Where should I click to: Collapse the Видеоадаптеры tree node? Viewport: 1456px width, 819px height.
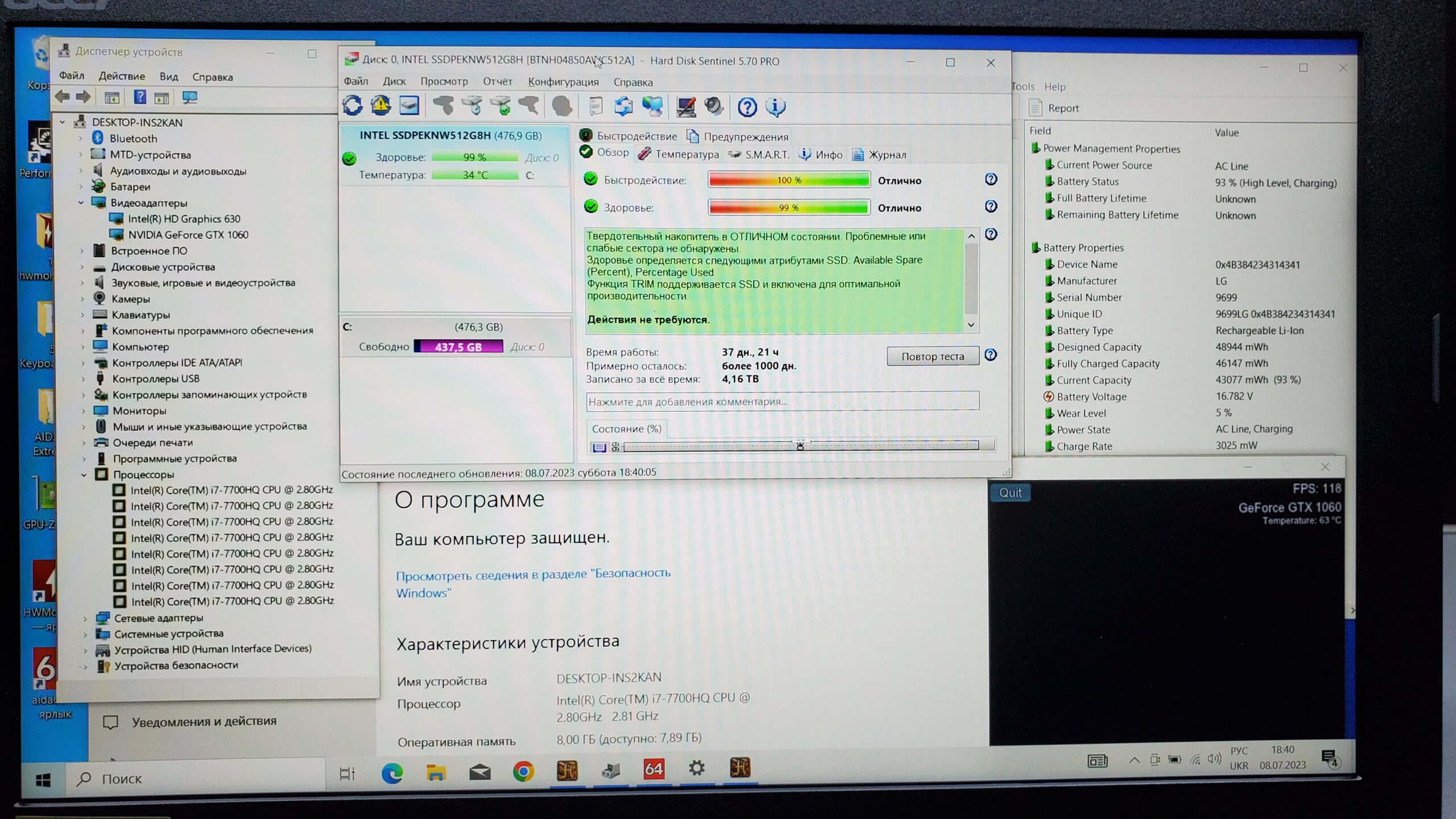point(81,203)
